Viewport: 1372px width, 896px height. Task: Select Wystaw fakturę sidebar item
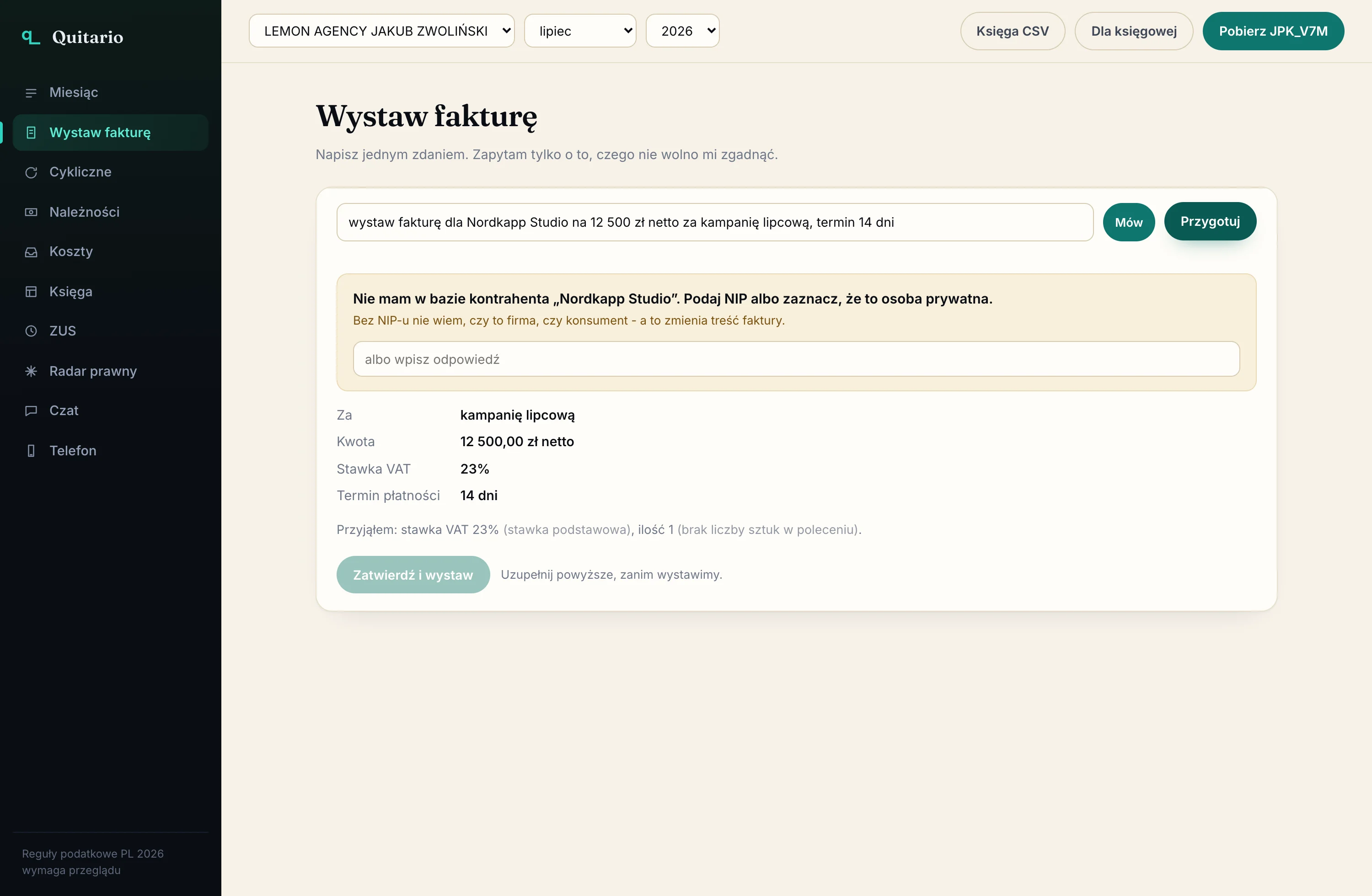pos(111,133)
